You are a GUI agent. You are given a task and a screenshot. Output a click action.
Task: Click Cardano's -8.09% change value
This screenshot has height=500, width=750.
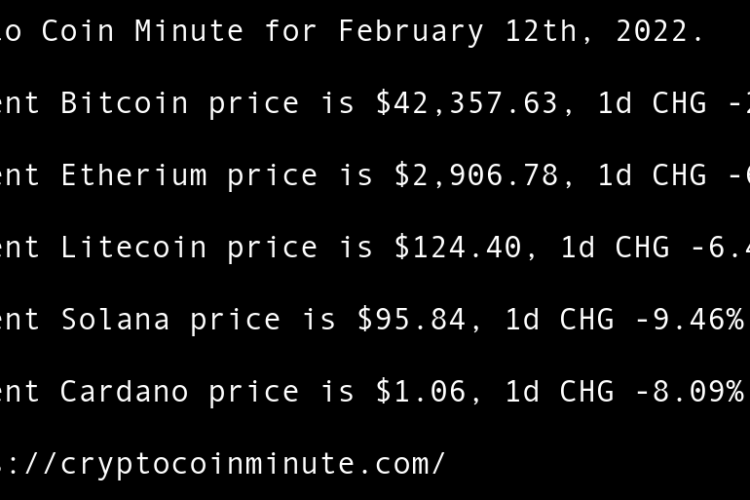(x=689, y=391)
